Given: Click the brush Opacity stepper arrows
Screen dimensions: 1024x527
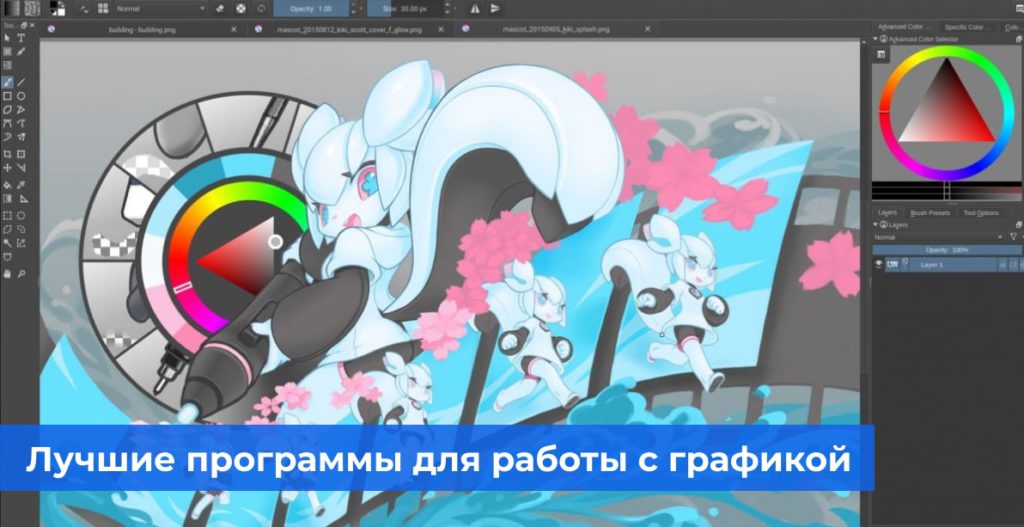Looking at the screenshot, I should click(353, 8).
